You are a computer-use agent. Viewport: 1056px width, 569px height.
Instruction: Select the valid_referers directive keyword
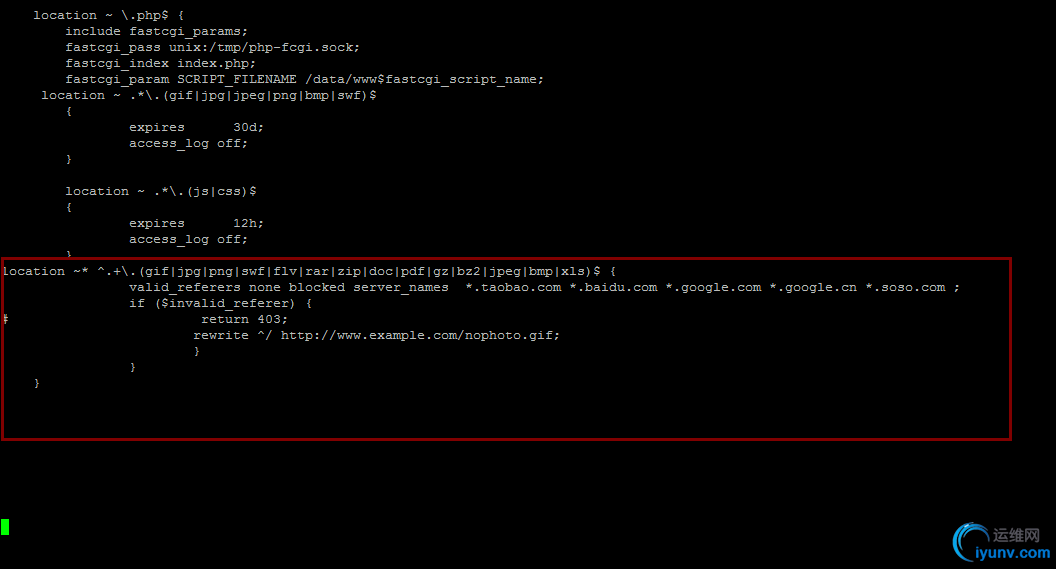point(185,287)
